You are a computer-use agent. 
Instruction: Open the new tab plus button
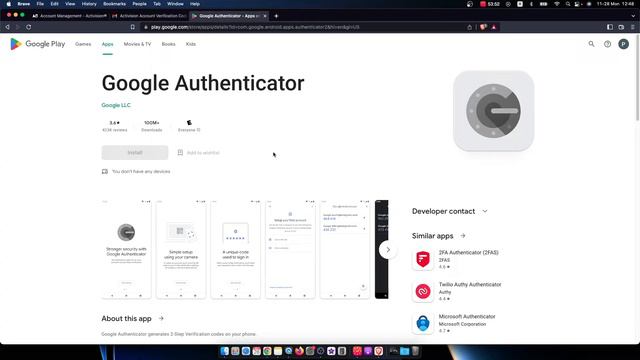coord(276,16)
